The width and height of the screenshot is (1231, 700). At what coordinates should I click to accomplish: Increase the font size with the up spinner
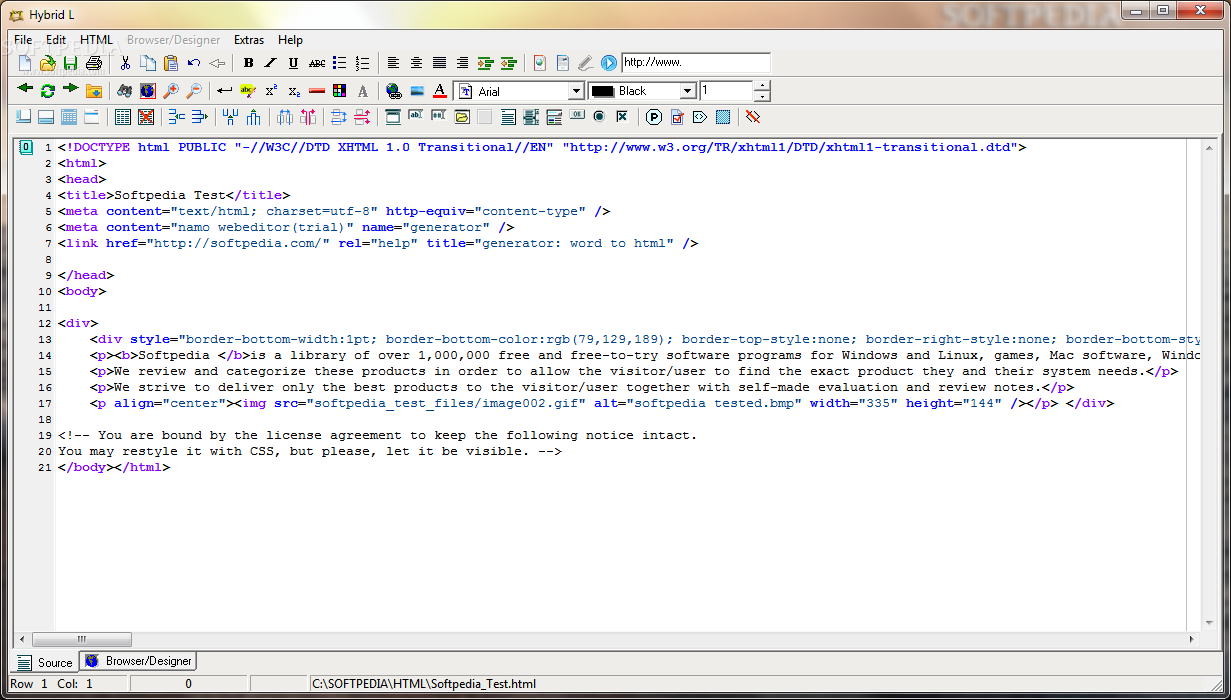click(x=762, y=86)
